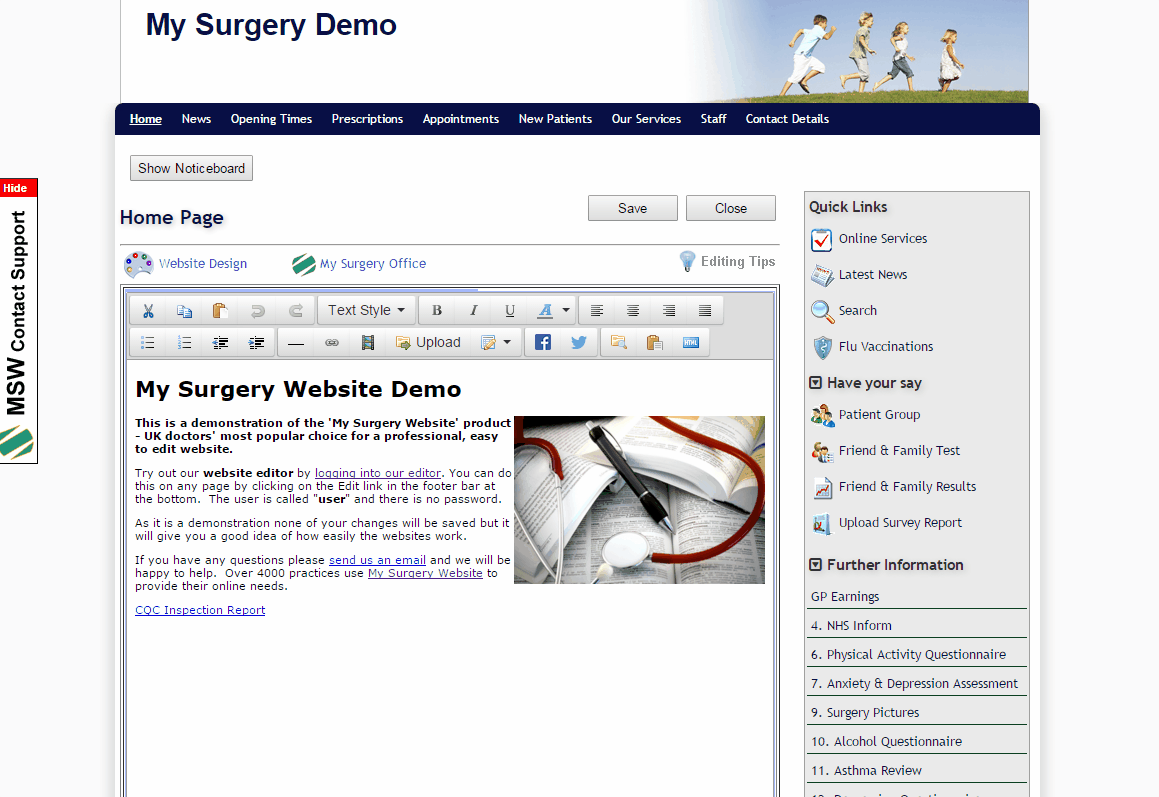
Task: Click the Twitter bird icon
Action: point(579,342)
